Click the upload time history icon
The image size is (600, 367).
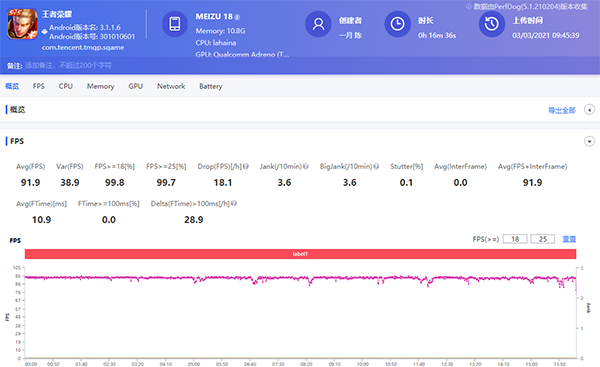(x=492, y=24)
